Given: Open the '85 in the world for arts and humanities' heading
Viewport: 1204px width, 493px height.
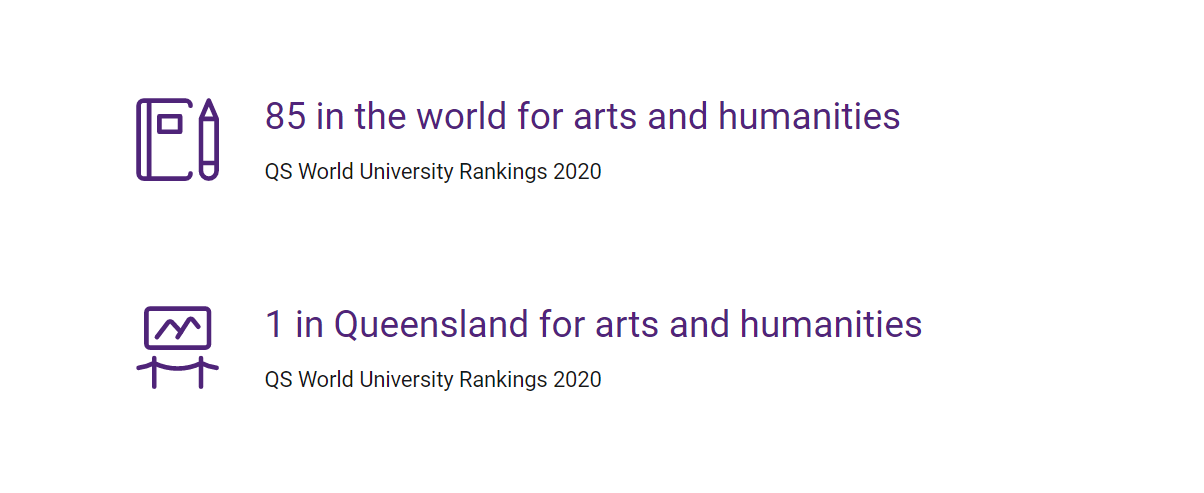Looking at the screenshot, I should click(x=583, y=117).
